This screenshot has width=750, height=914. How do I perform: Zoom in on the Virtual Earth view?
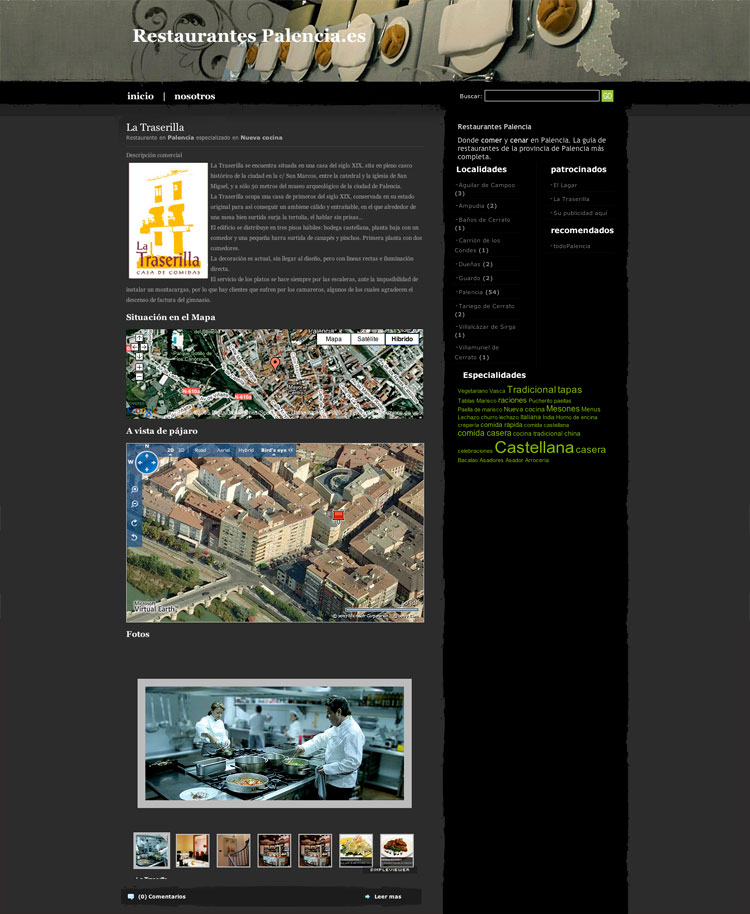[135, 490]
